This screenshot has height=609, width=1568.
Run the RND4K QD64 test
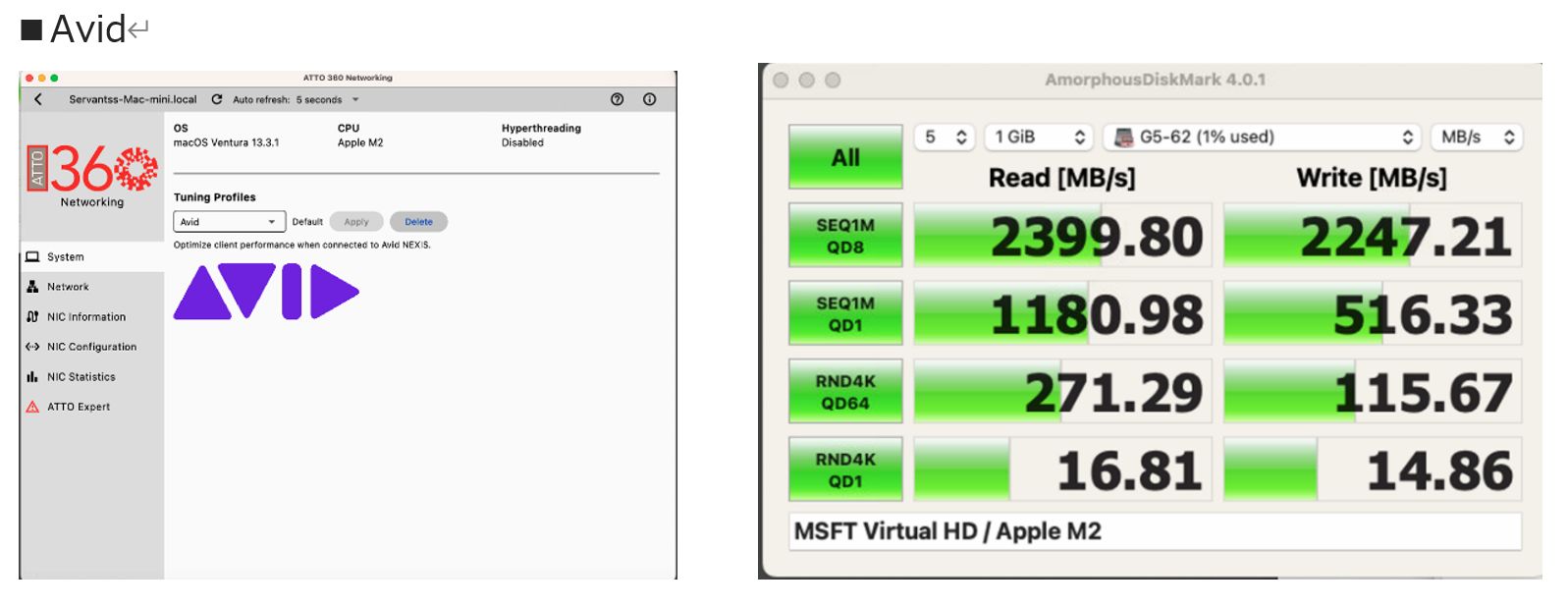(845, 392)
